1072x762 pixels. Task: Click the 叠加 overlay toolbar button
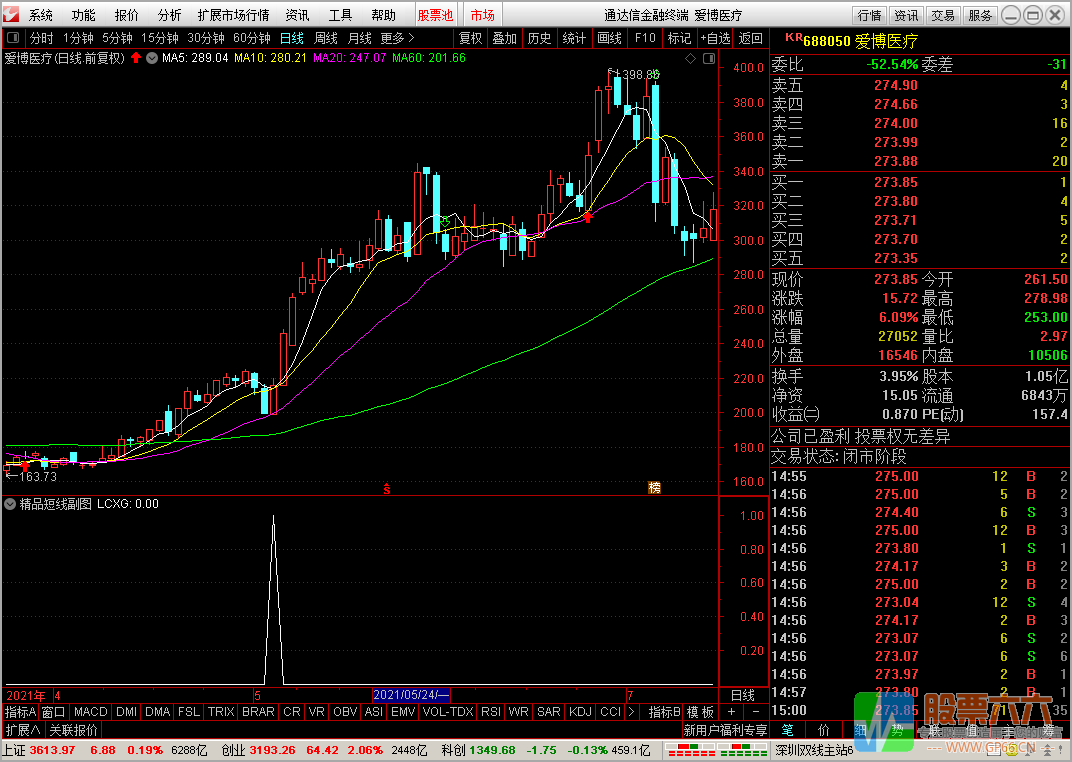(505, 38)
